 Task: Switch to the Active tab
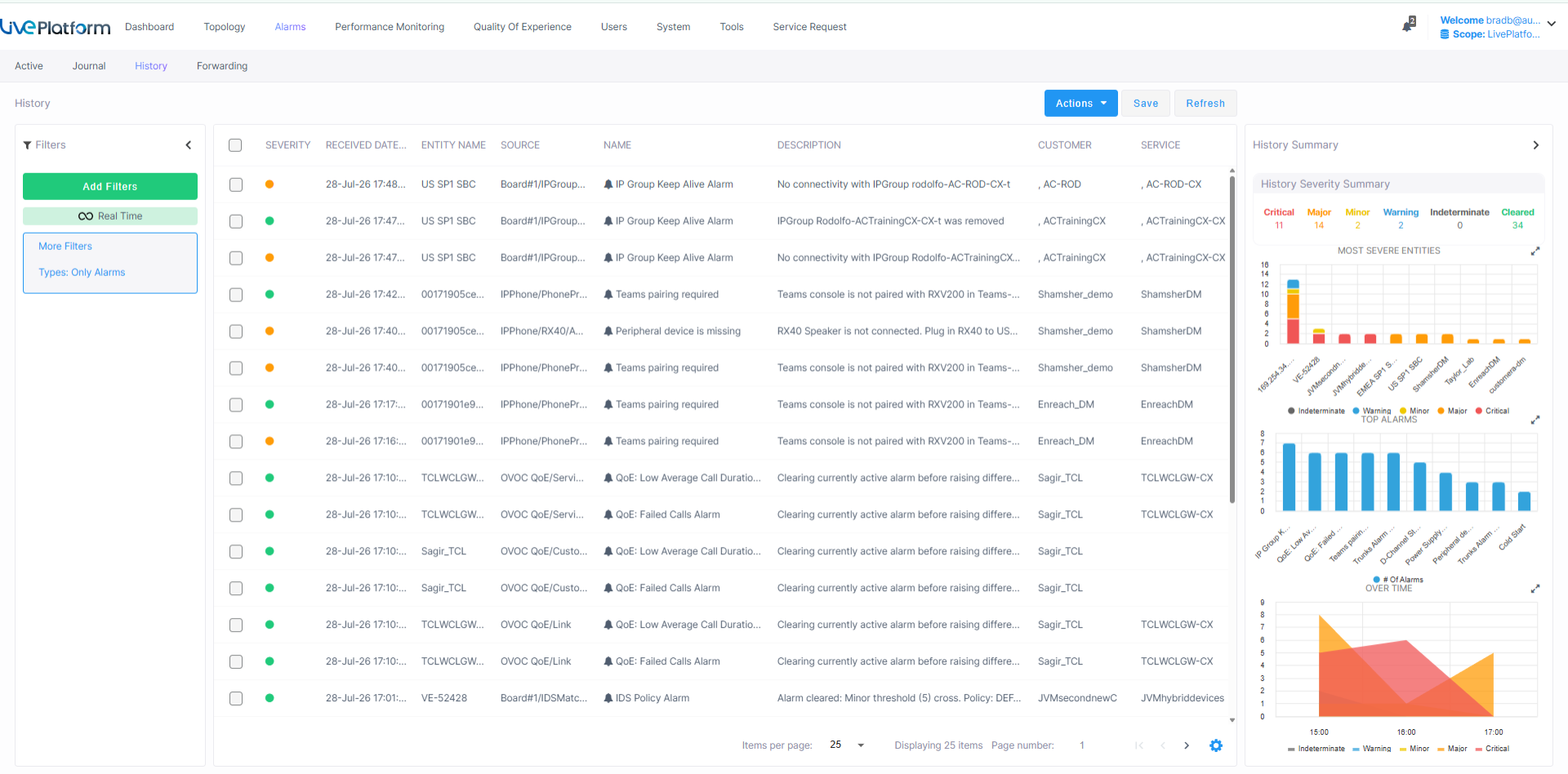point(29,66)
